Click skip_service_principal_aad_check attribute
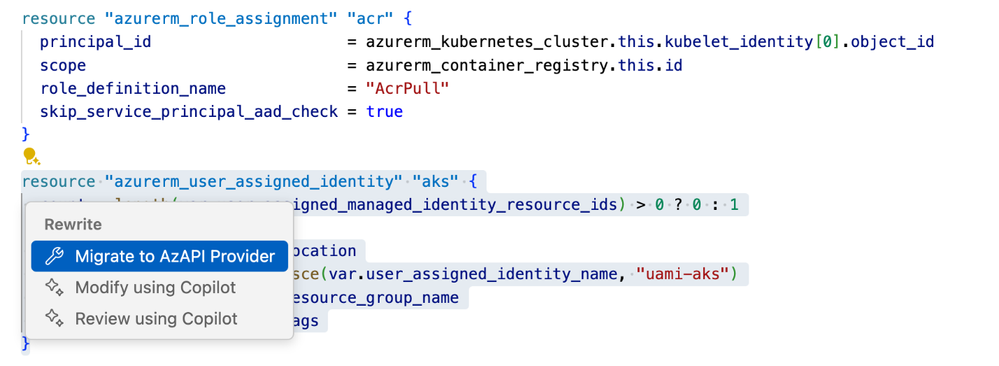 coord(189,112)
